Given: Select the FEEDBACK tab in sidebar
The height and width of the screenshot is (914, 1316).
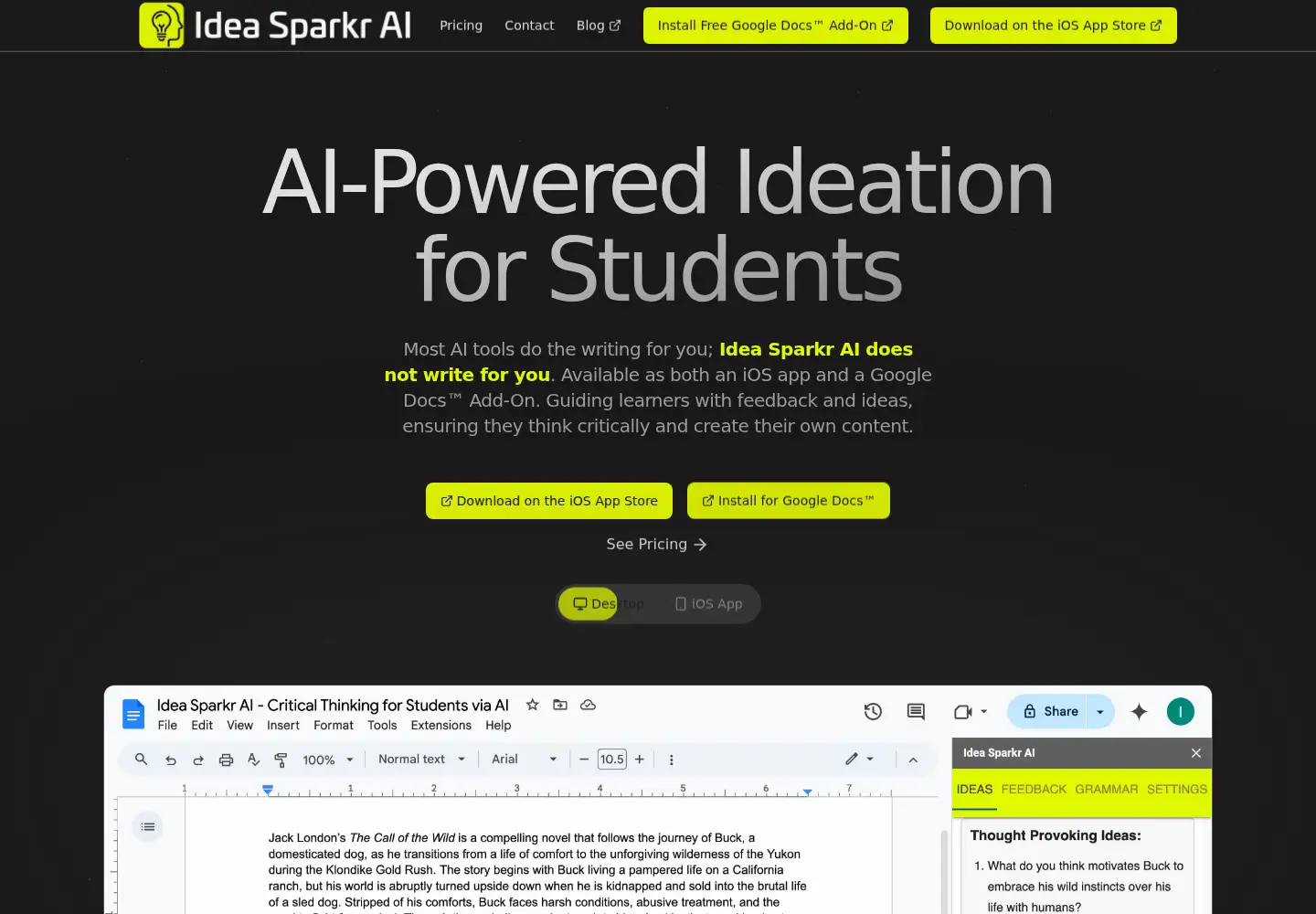Looking at the screenshot, I should pyautogui.click(x=1034, y=790).
